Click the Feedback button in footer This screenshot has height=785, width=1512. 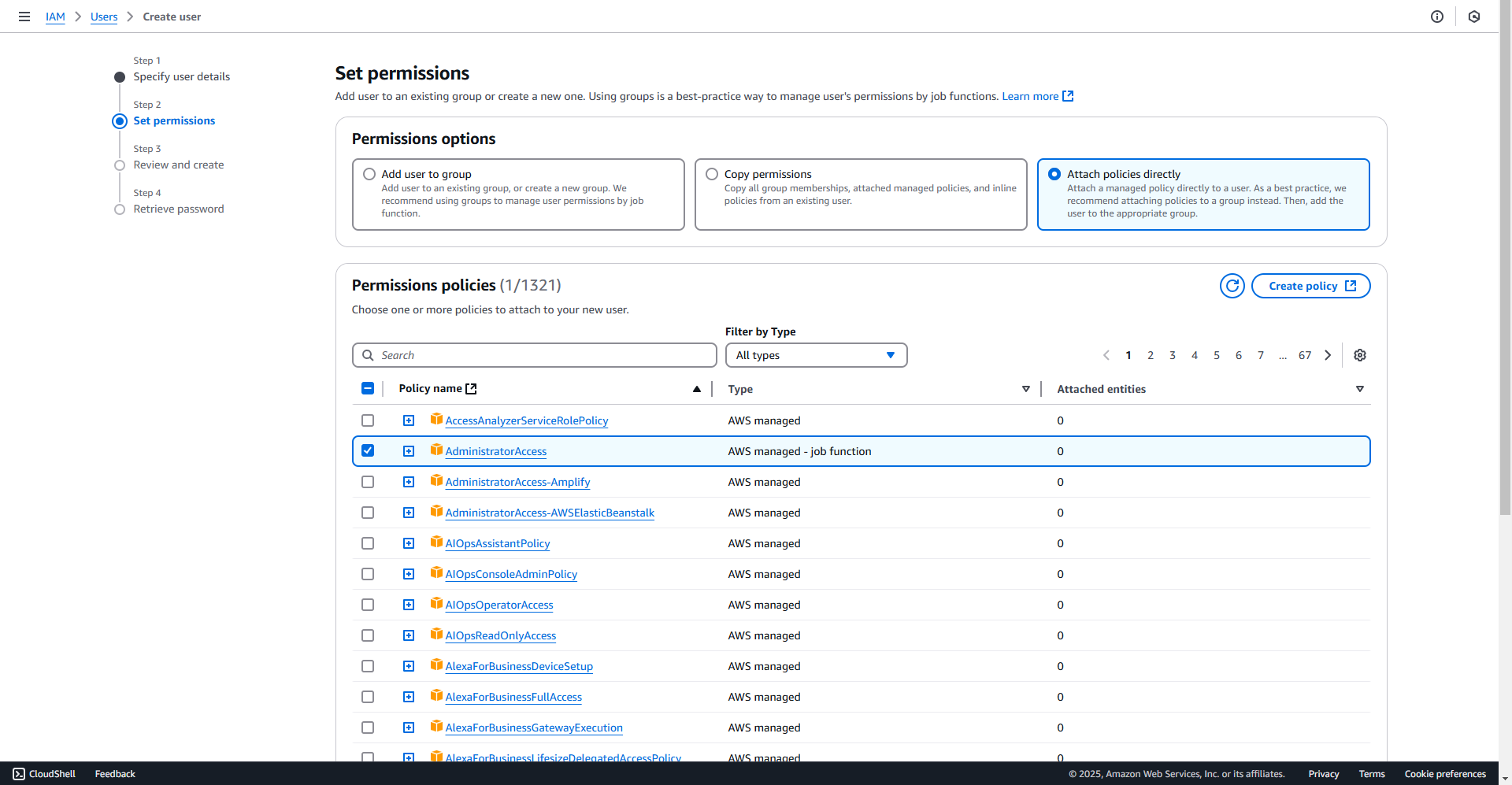(115, 774)
